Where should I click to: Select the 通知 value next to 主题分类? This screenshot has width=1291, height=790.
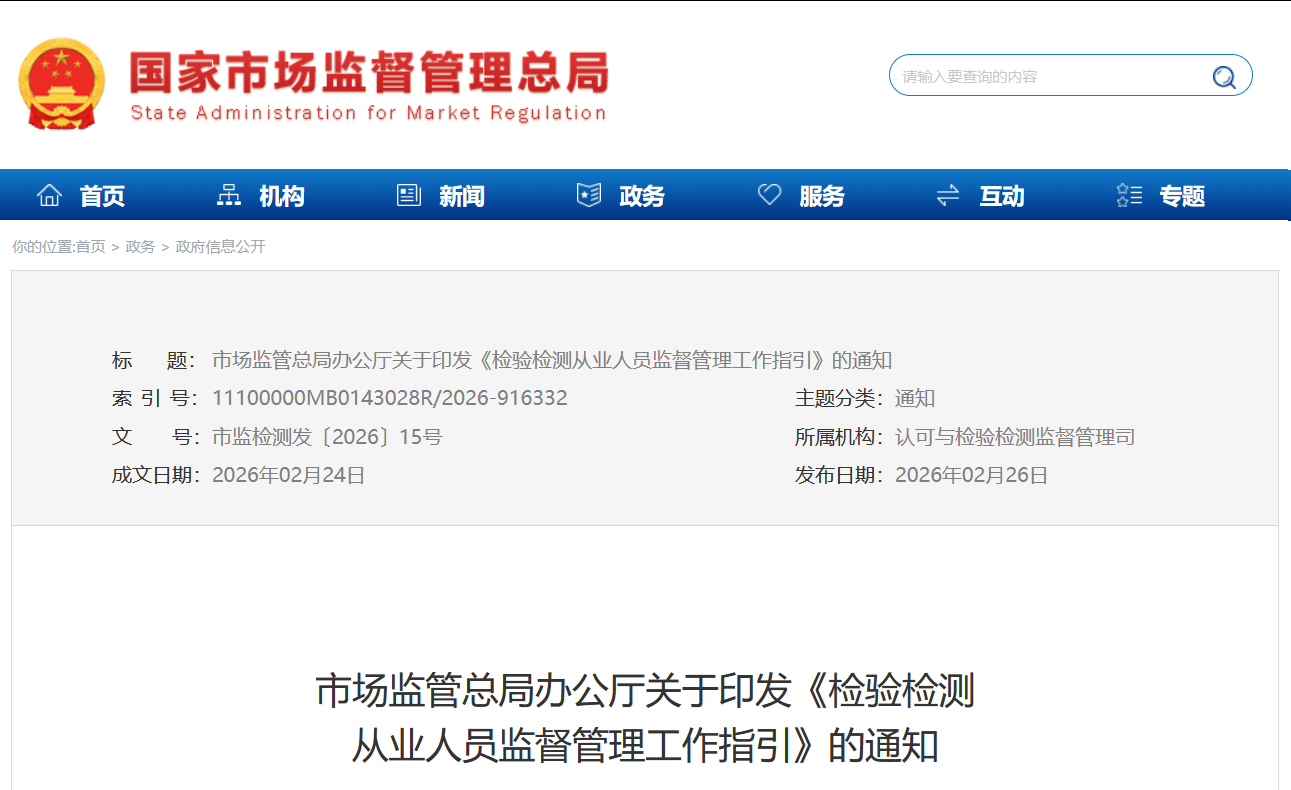click(x=914, y=398)
